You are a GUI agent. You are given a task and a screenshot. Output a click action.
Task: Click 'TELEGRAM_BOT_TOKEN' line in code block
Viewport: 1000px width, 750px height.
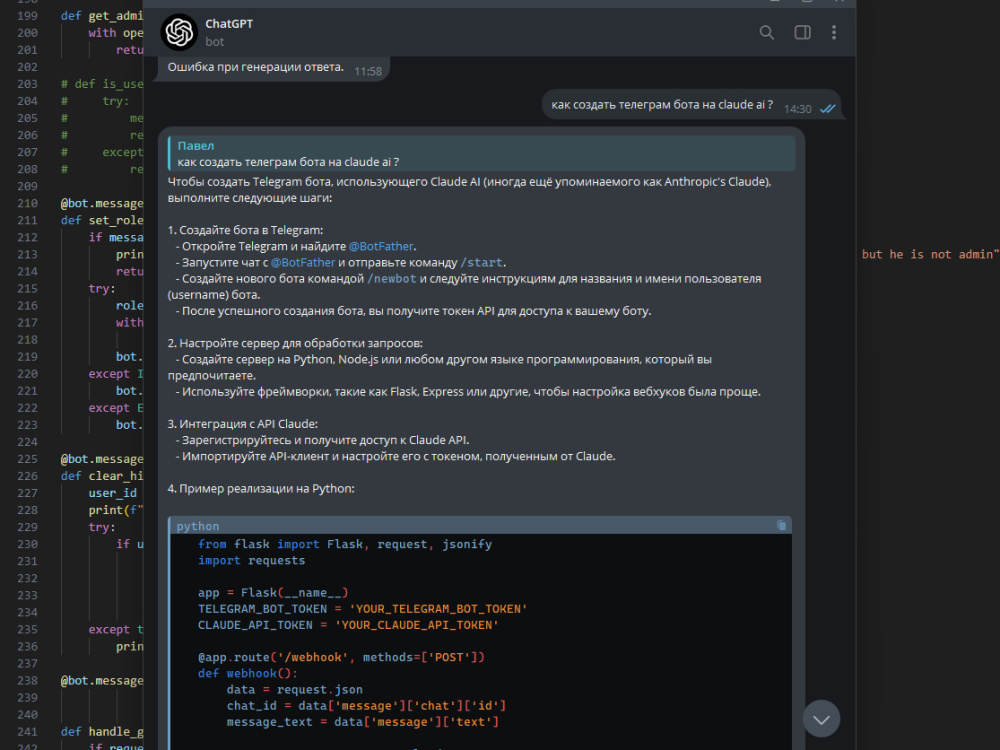click(362, 609)
